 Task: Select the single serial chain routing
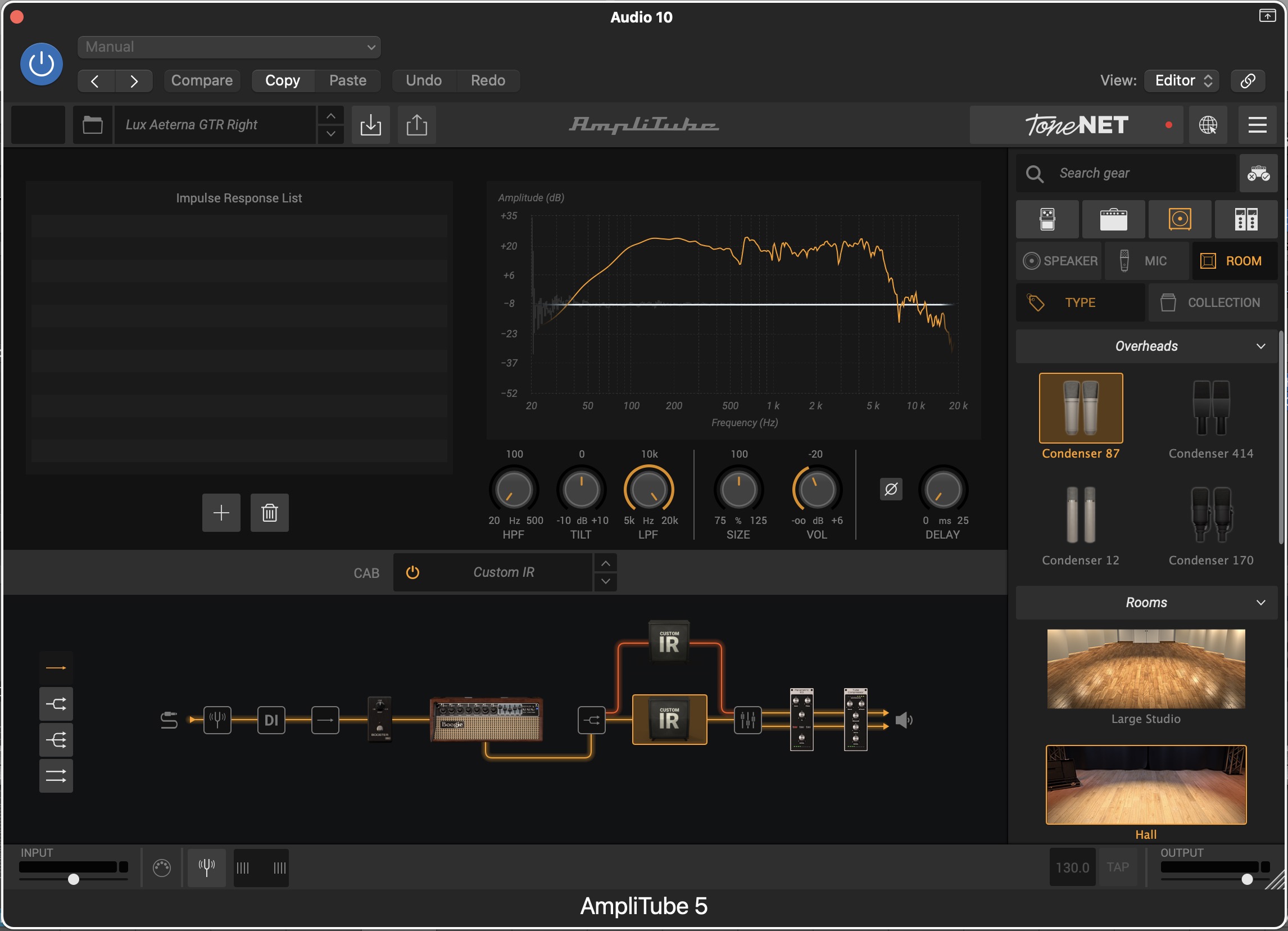tap(56, 668)
